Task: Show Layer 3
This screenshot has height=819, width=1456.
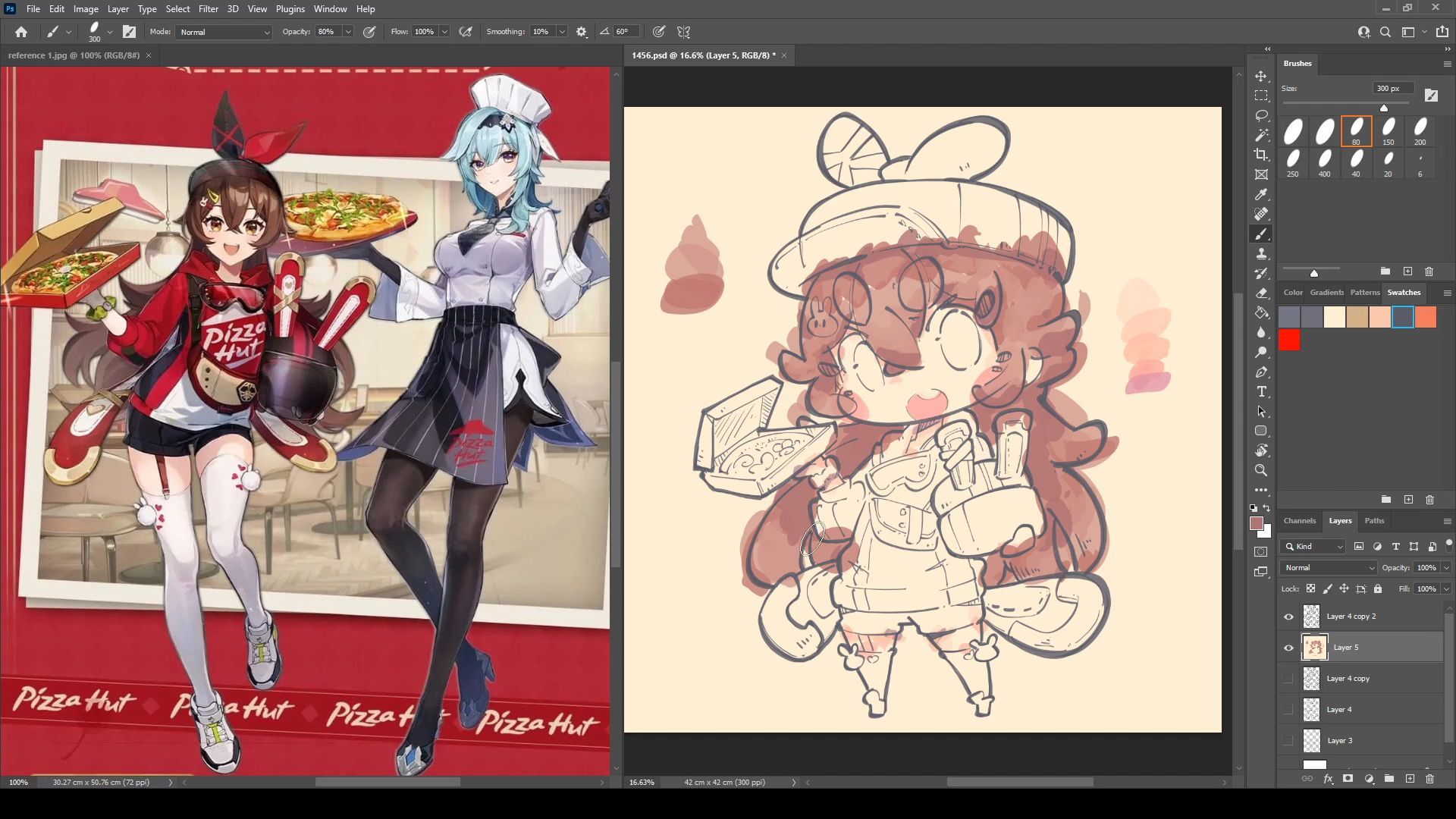Action: tap(1288, 741)
